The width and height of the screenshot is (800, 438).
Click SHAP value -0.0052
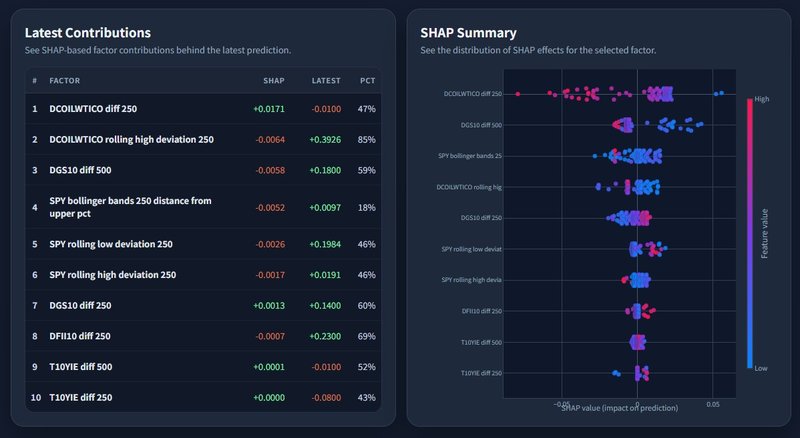(270, 207)
